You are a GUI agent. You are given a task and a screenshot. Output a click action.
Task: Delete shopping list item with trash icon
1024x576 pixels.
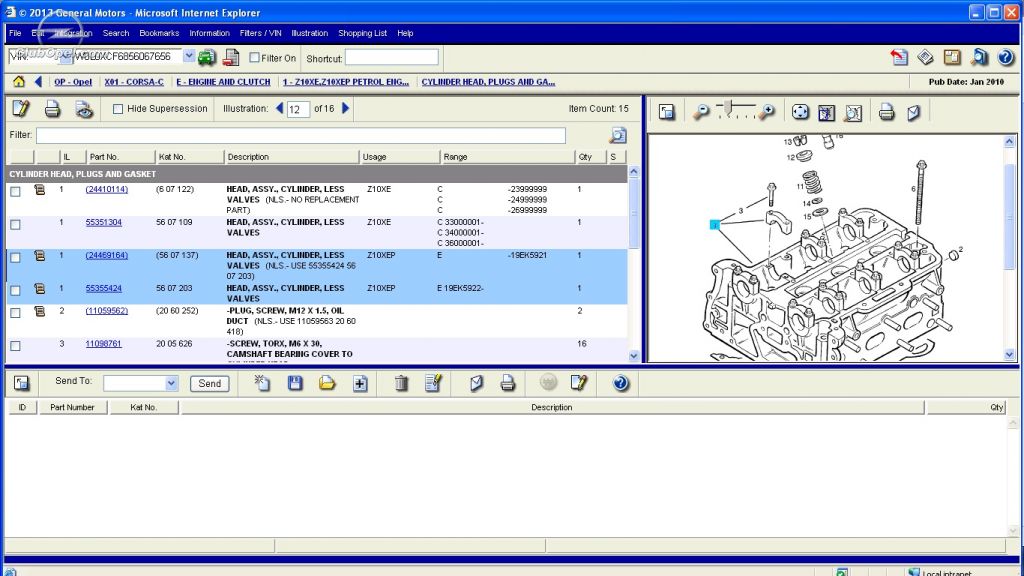[x=401, y=383]
